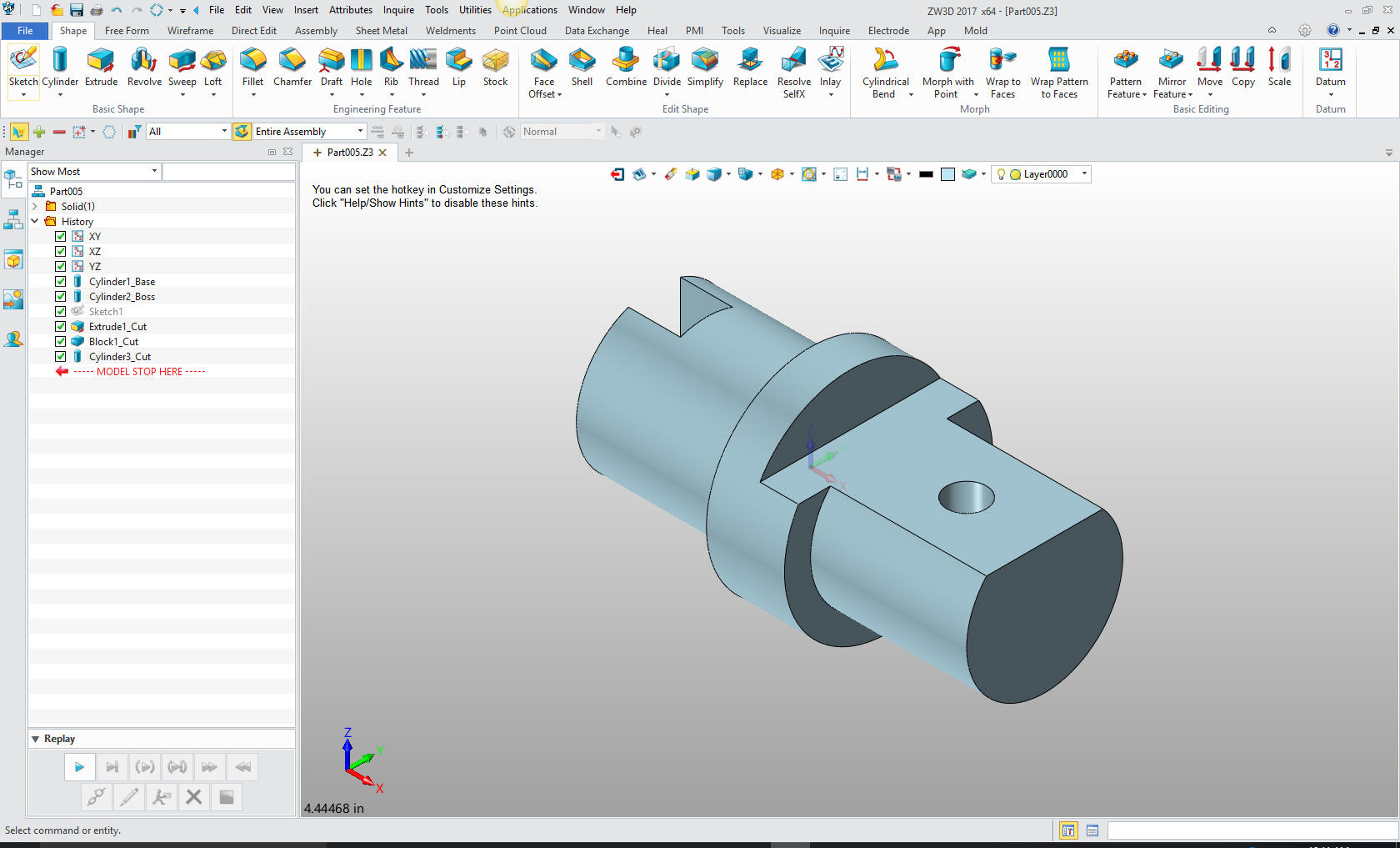Click the black line color swatch
1400x848 pixels.
926,174
